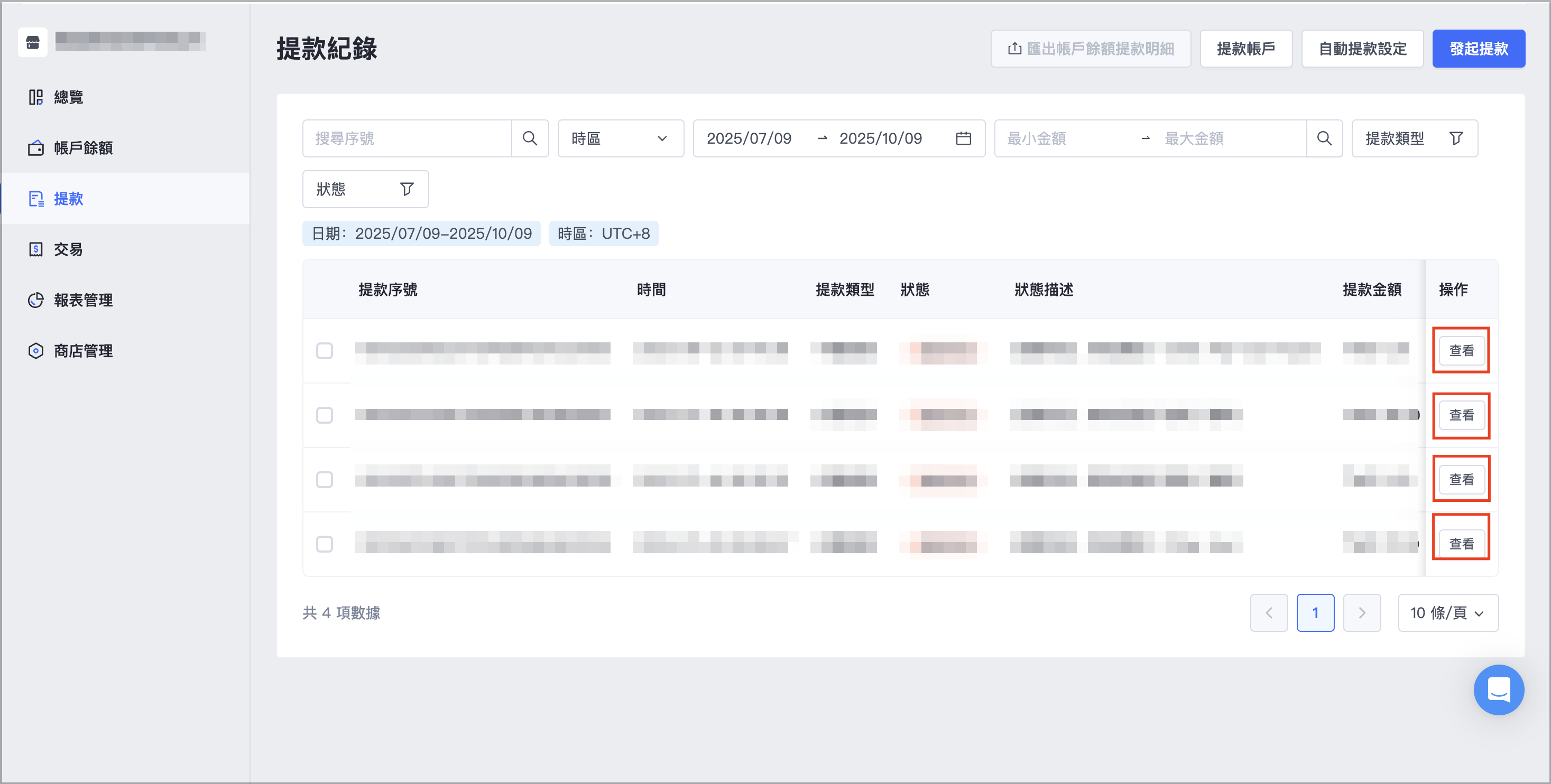Screen dimensions: 1551x784
Task: Click 查看 in the second row
Action: pyautogui.click(x=1461, y=415)
